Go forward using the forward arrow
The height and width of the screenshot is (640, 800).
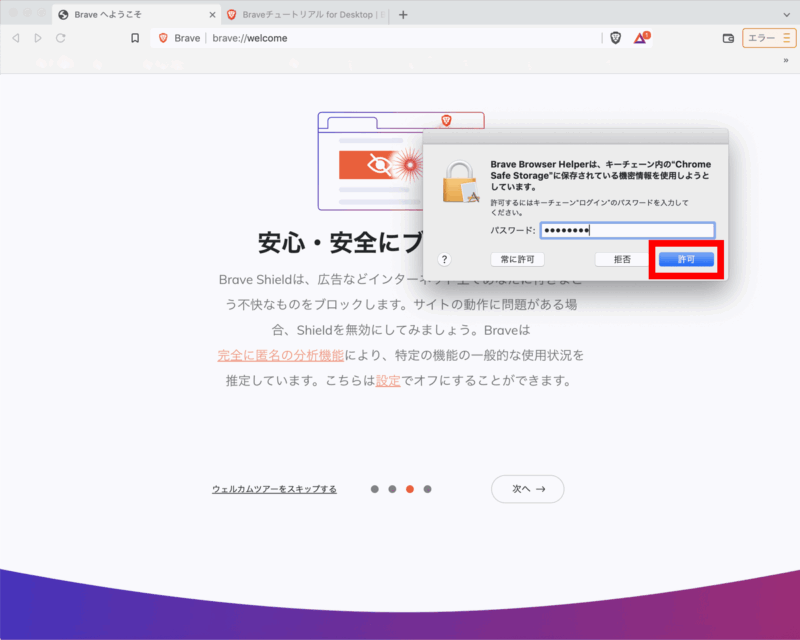[x=38, y=38]
